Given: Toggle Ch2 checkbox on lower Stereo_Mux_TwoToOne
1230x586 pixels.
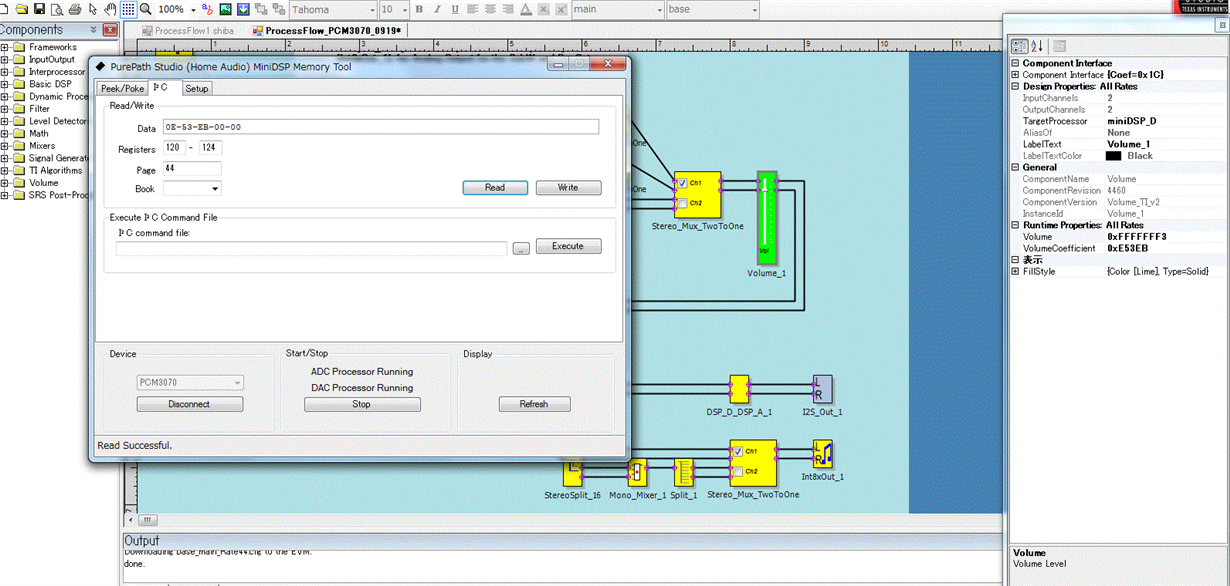Looking at the screenshot, I should (x=737, y=471).
